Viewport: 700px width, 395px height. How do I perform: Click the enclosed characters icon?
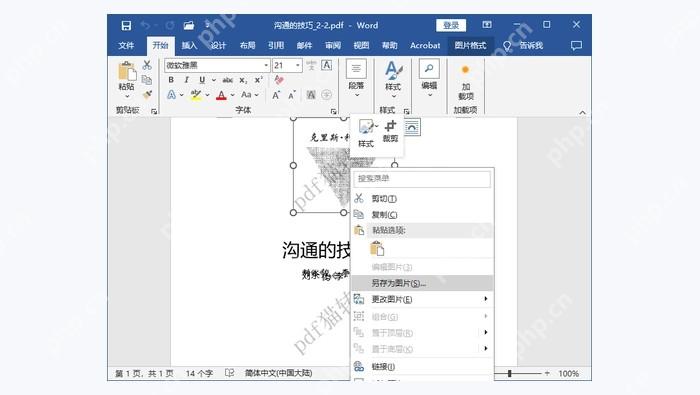pyautogui.click(x=327, y=95)
